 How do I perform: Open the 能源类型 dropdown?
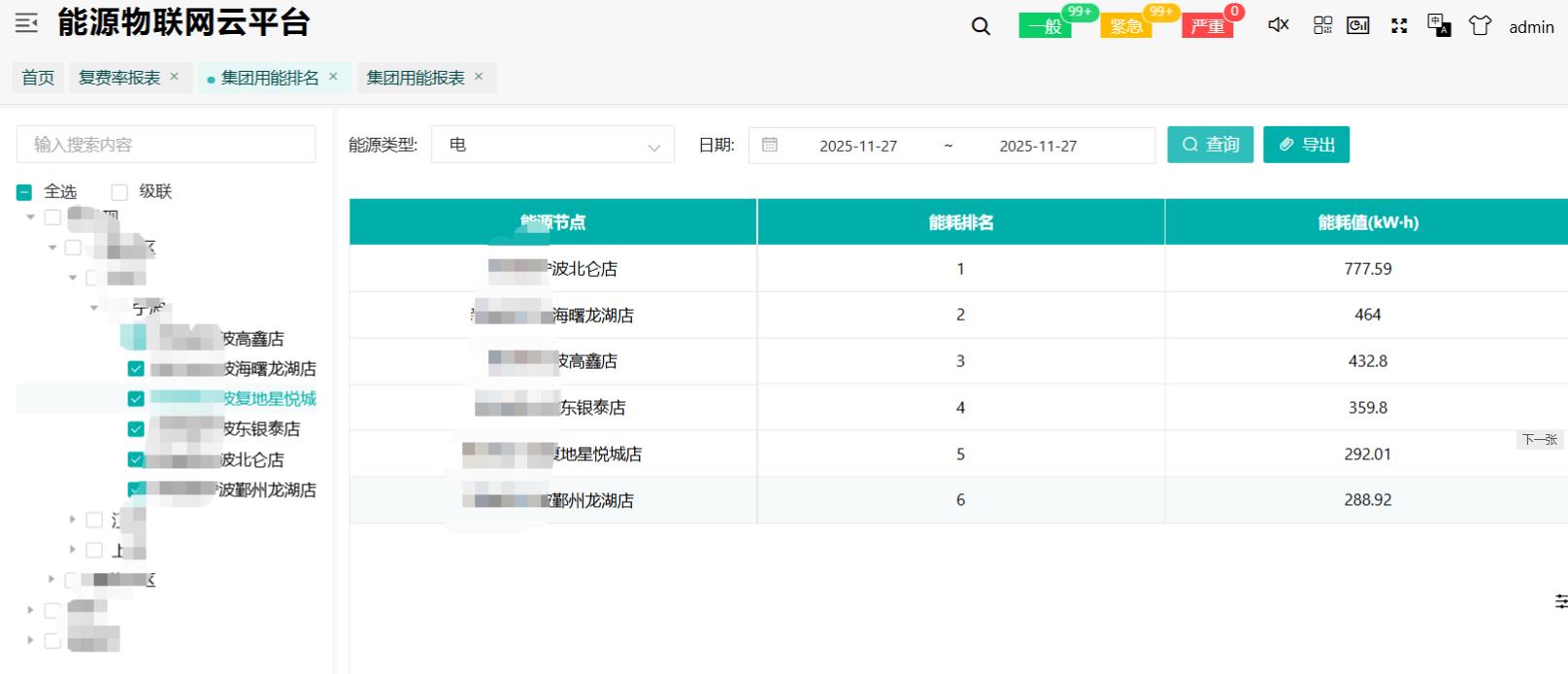pos(552,146)
